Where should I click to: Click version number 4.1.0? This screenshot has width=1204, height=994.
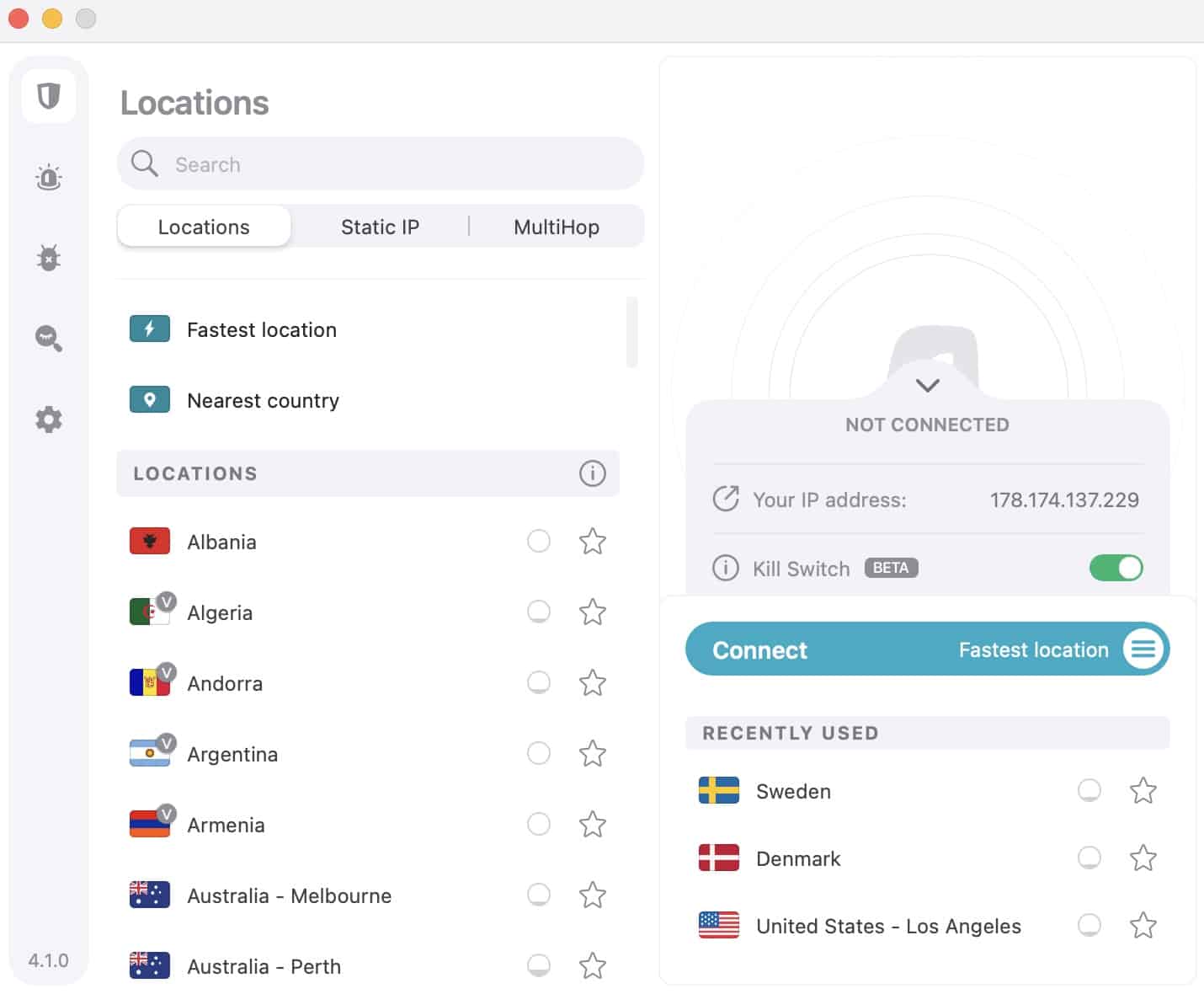pos(48,960)
